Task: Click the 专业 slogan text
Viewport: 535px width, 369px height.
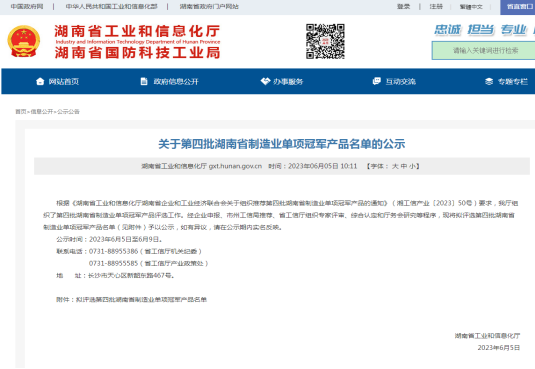Action: [514, 30]
